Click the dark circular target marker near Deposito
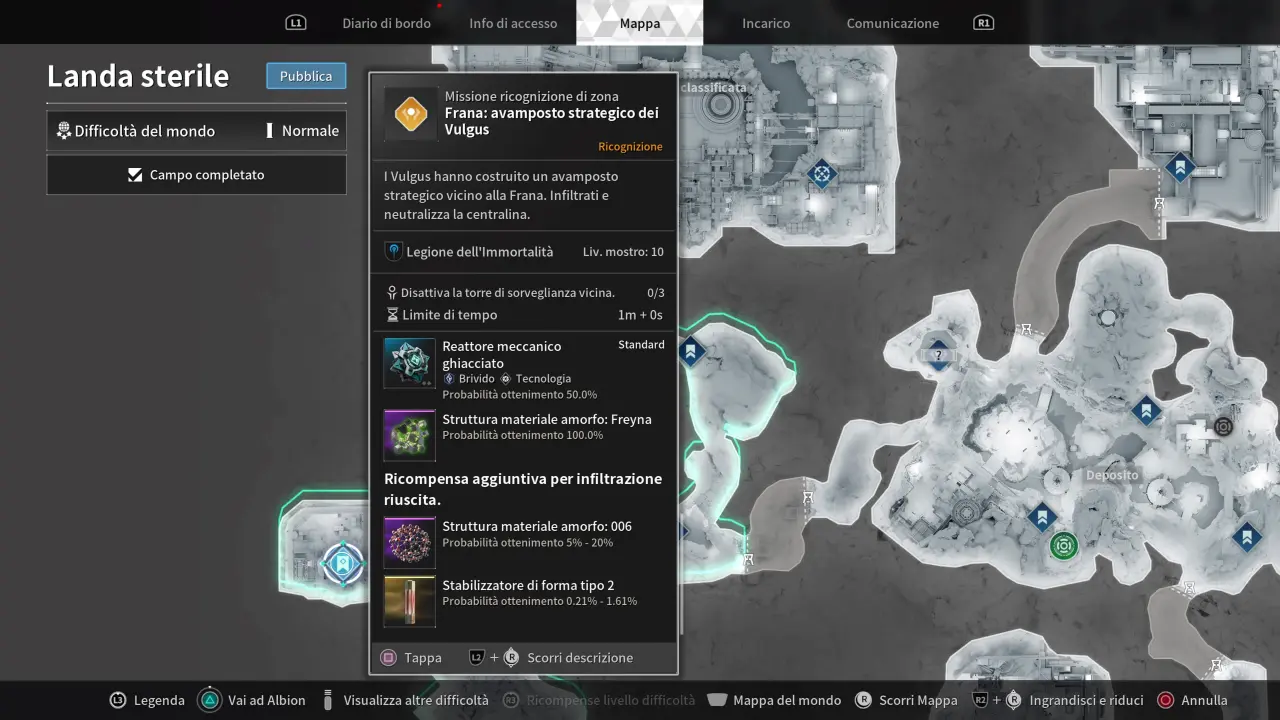The width and height of the screenshot is (1280, 720). [x=1223, y=427]
